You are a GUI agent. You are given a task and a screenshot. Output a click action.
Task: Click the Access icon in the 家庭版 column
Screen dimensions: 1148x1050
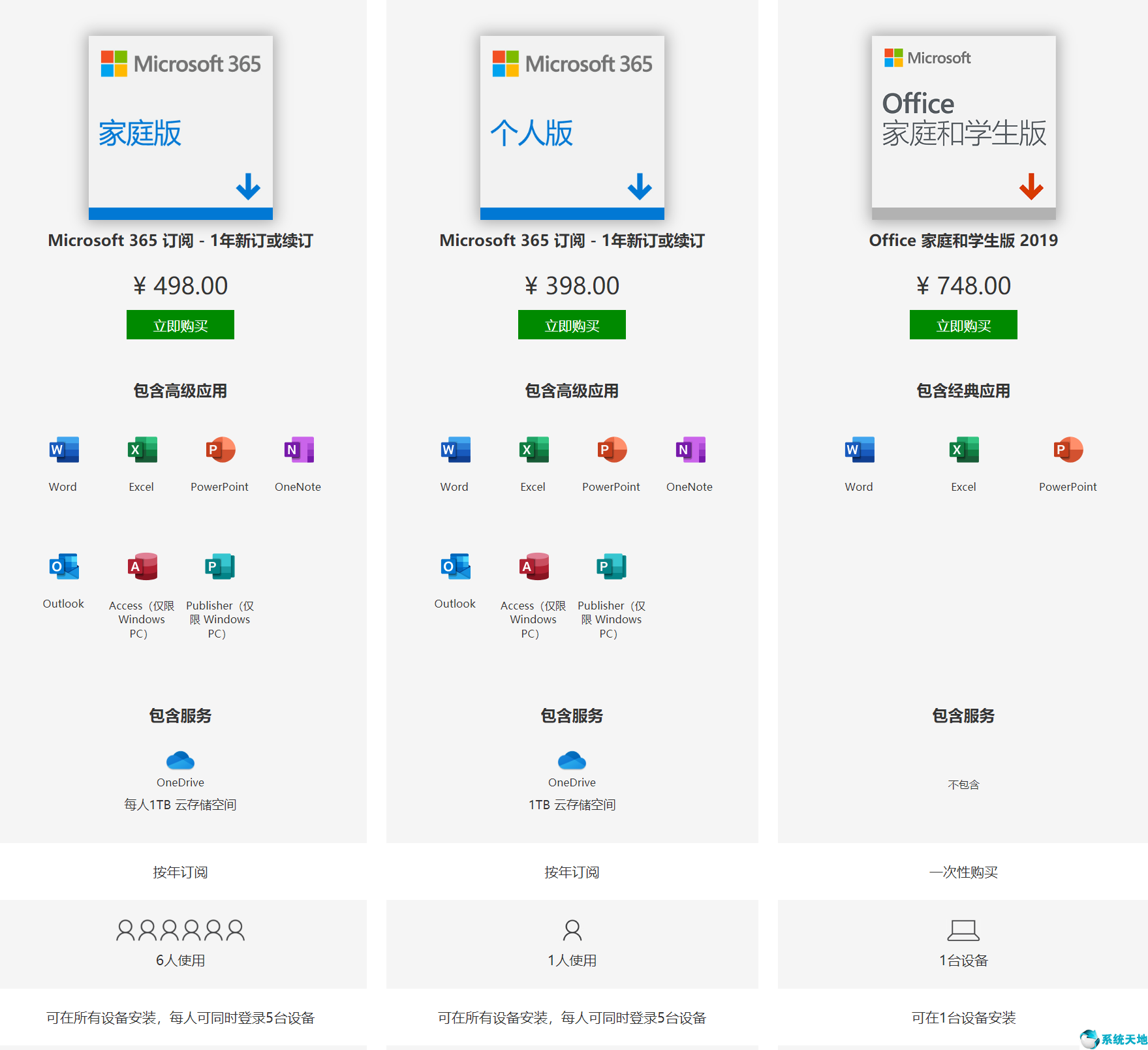coord(142,566)
